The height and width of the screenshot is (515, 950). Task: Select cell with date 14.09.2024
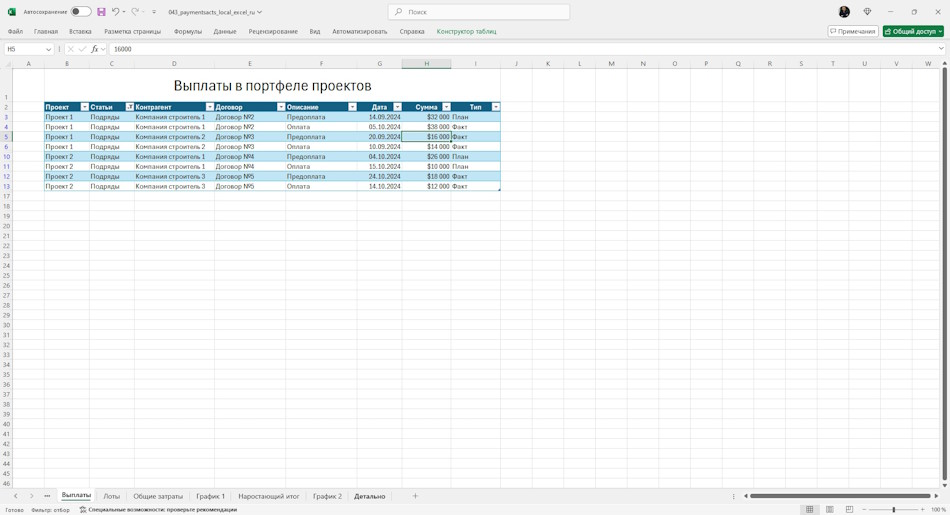coord(379,117)
